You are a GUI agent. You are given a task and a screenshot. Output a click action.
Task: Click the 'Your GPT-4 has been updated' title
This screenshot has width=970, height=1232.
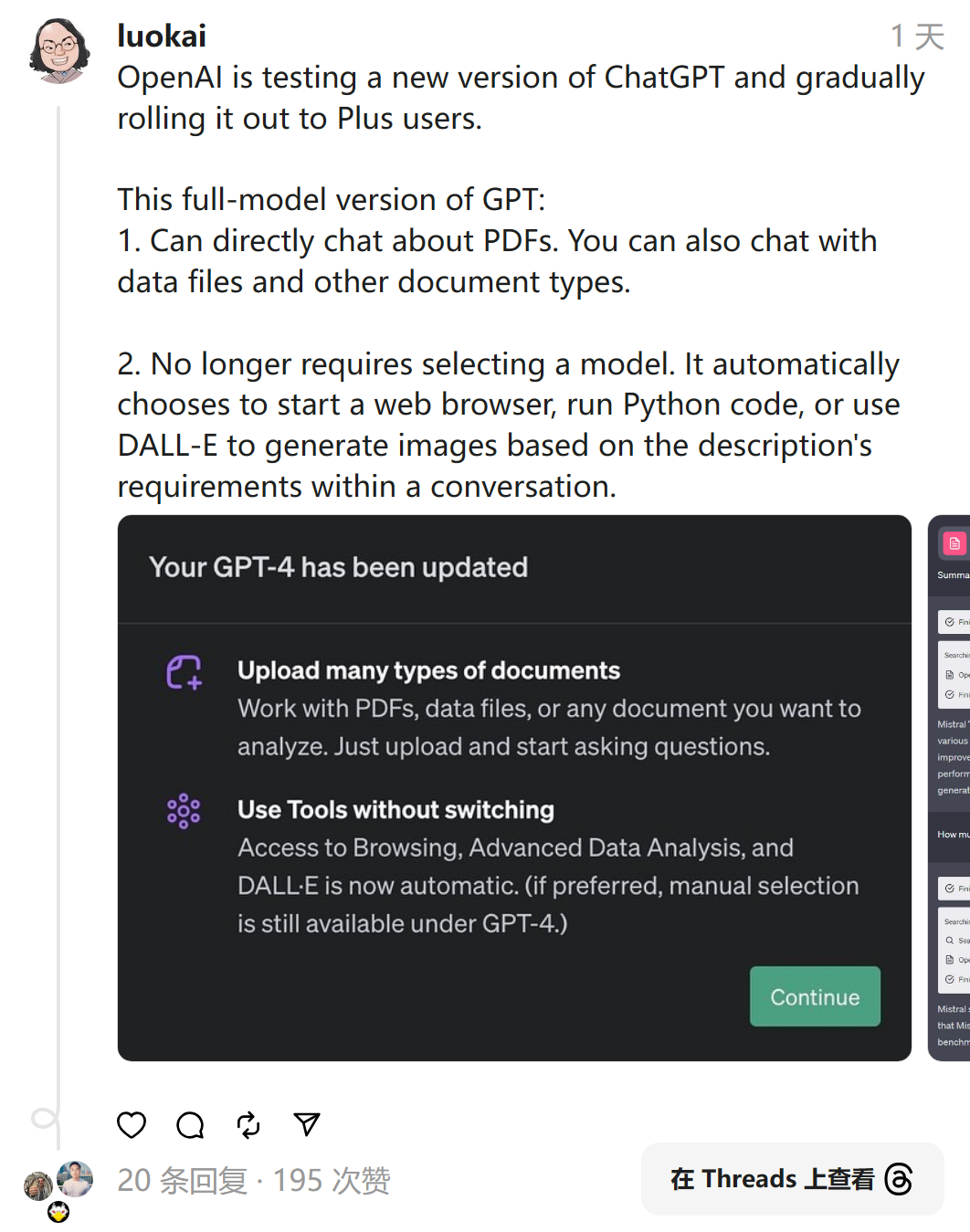pos(338,567)
